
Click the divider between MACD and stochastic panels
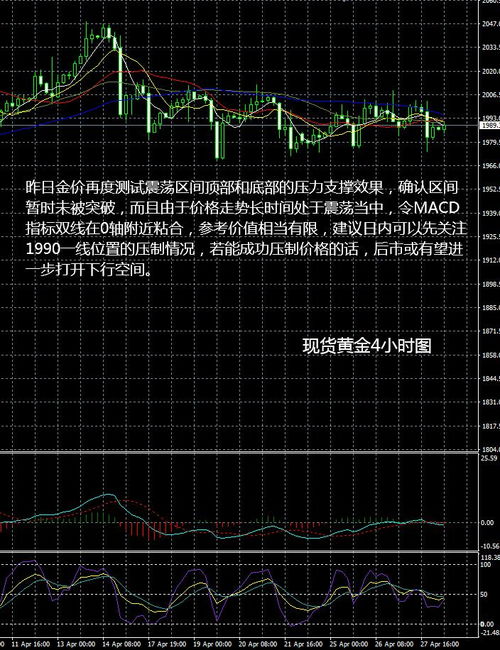point(239,551)
